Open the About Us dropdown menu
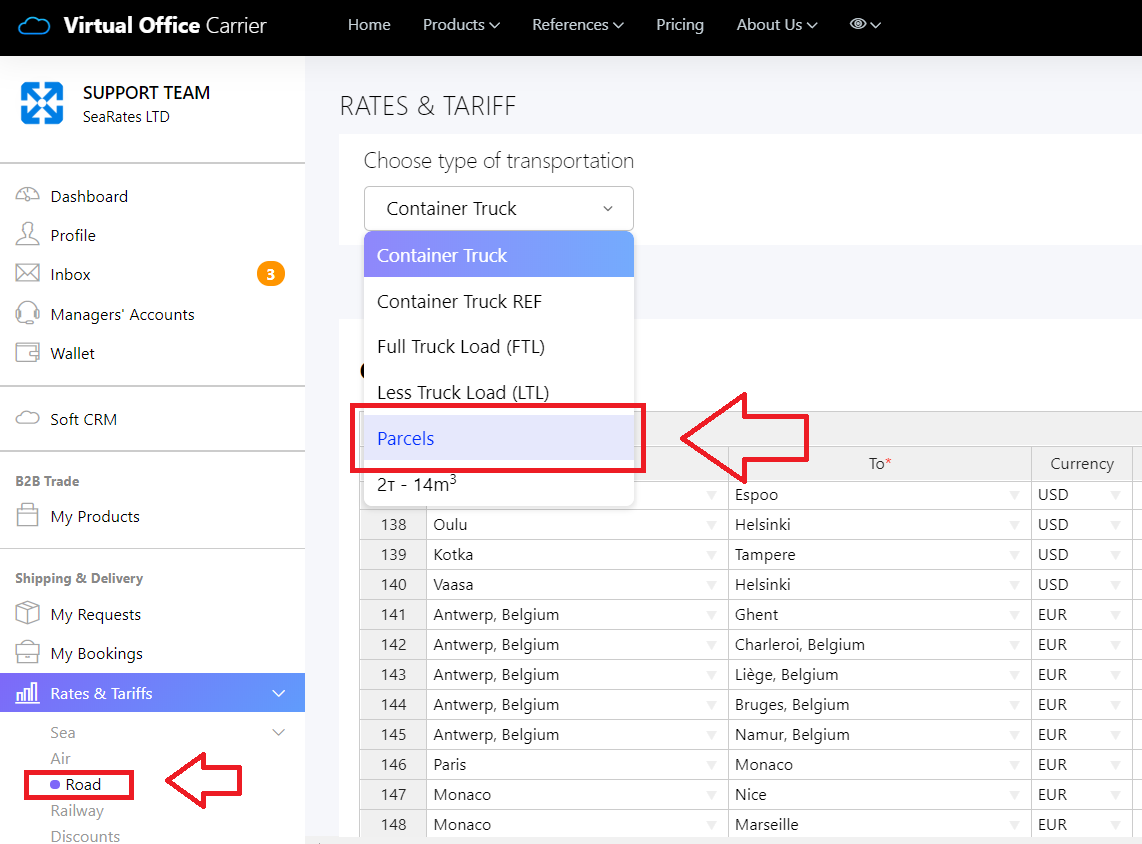Screen dimensions: 1142x844 776,25
